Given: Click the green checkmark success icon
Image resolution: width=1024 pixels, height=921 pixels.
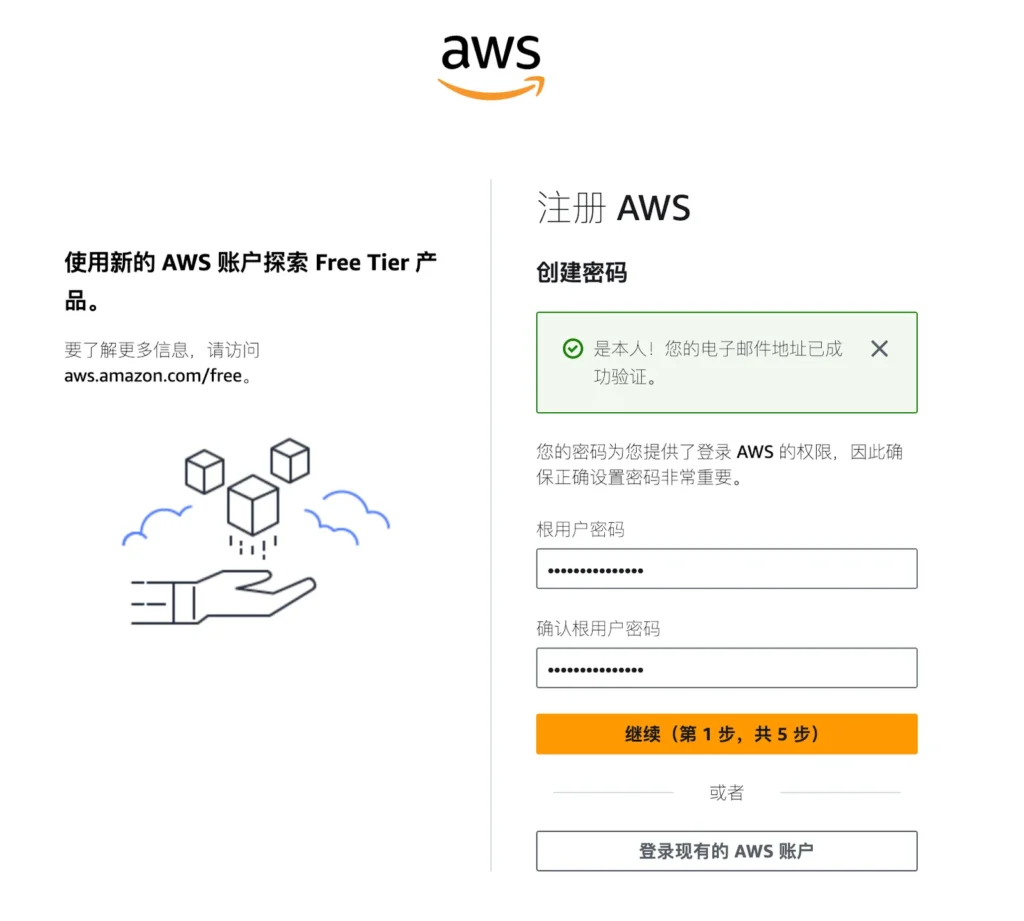Looking at the screenshot, I should pos(573,349).
